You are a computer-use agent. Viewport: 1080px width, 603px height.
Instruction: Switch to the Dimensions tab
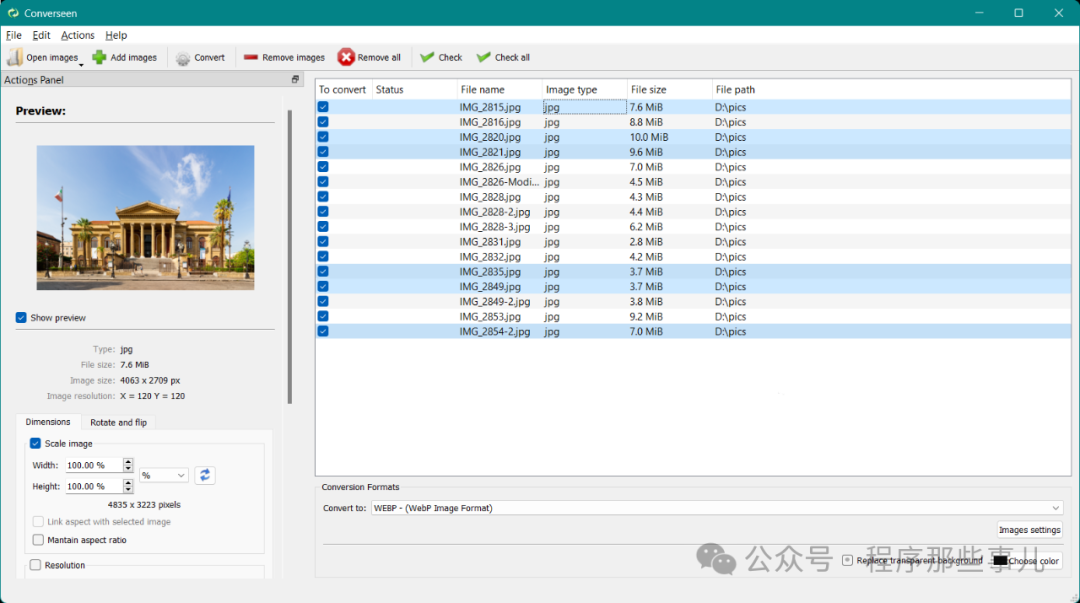[48, 422]
